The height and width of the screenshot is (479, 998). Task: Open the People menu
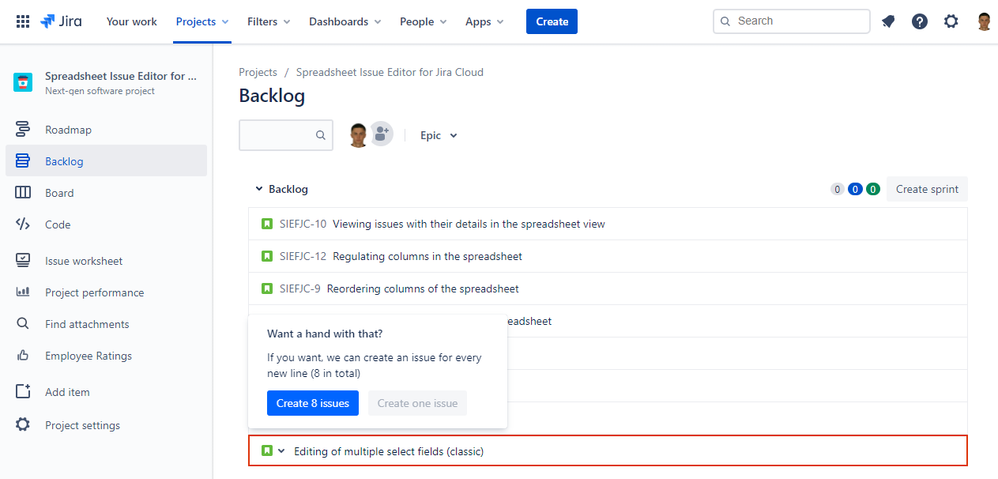pyautogui.click(x=423, y=22)
